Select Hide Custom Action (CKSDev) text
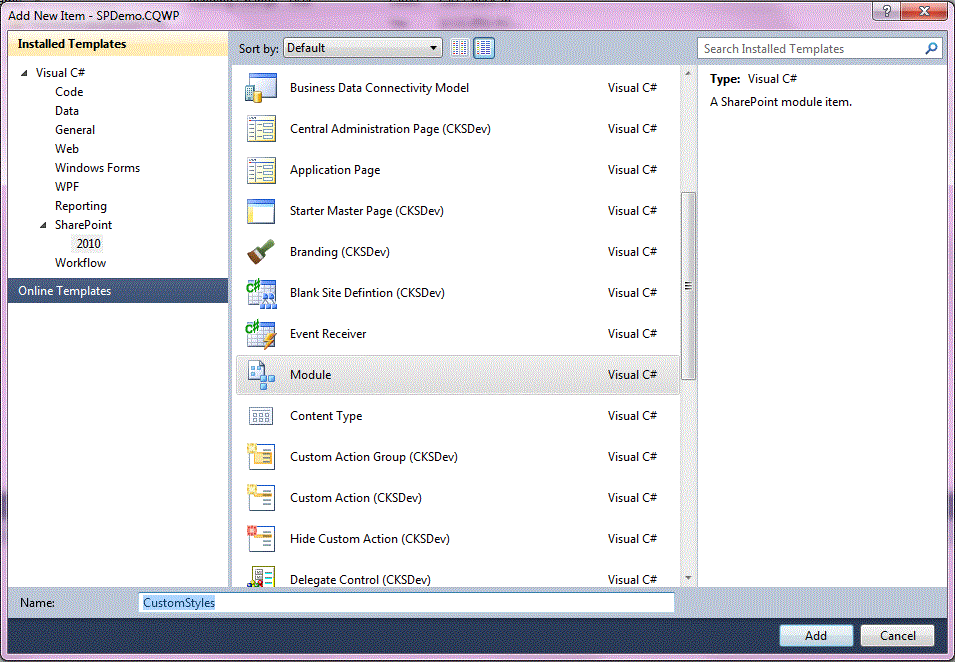The width and height of the screenshot is (955, 662). point(370,538)
